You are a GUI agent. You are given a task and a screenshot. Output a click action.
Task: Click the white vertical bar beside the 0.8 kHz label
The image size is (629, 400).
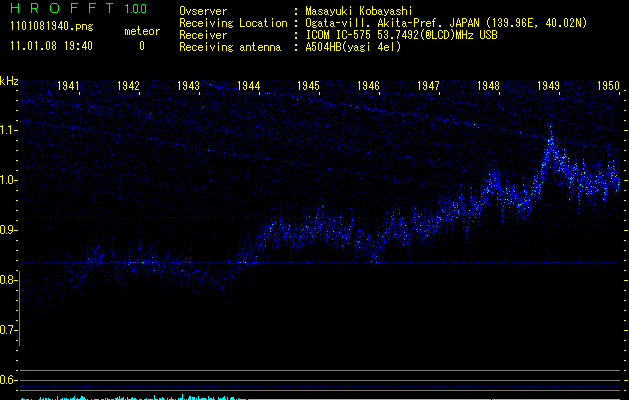point(19,308)
